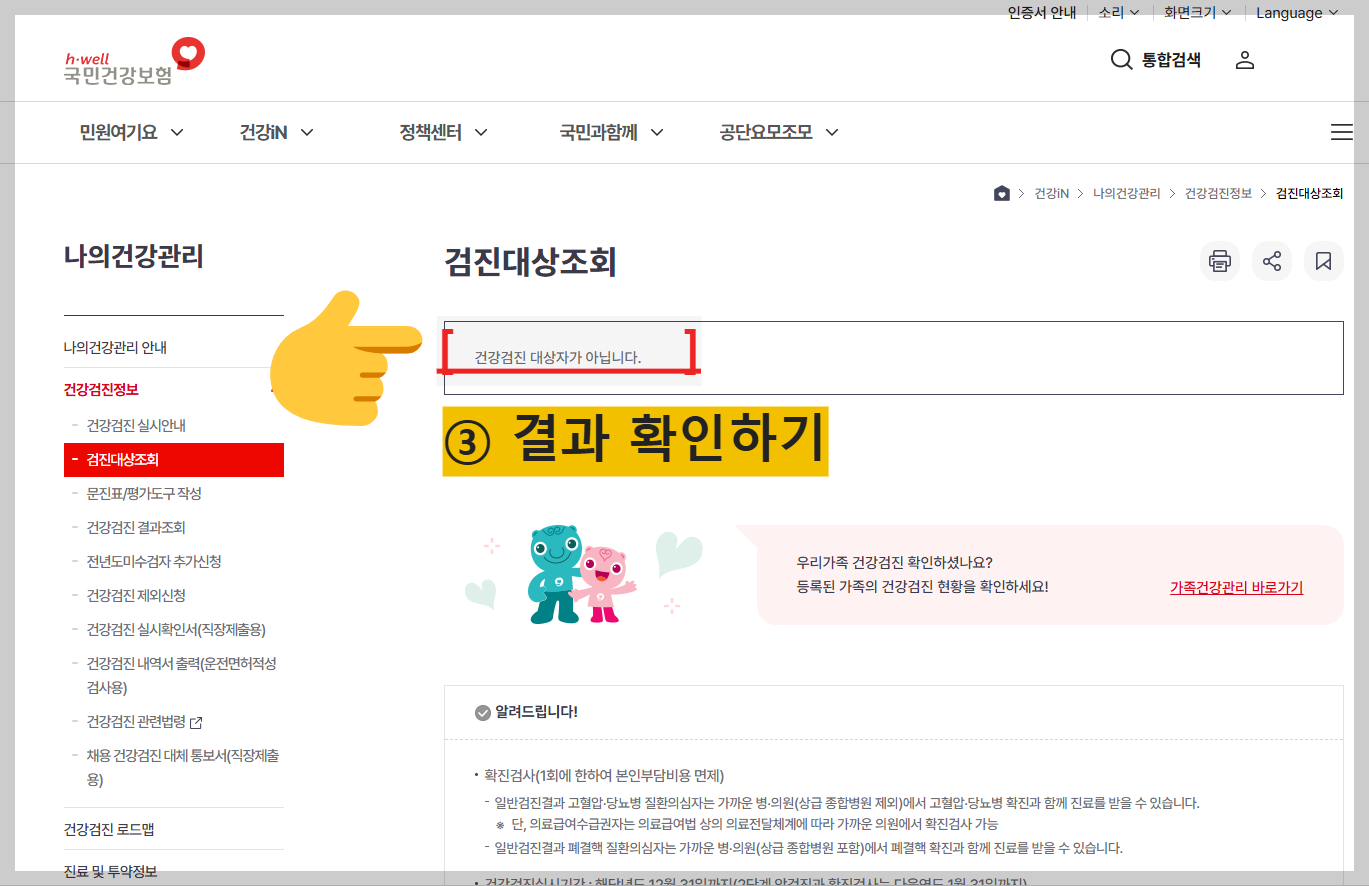The height and width of the screenshot is (886, 1369).
Task: Expand the 민원여기요 menu
Action: pos(131,132)
